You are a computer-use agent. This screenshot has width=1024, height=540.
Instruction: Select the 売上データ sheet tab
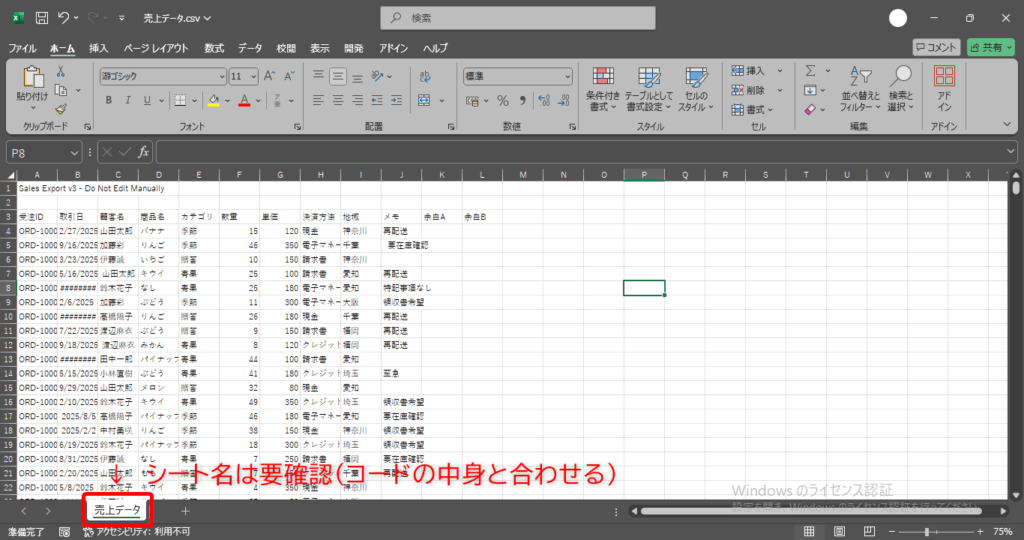pos(117,511)
